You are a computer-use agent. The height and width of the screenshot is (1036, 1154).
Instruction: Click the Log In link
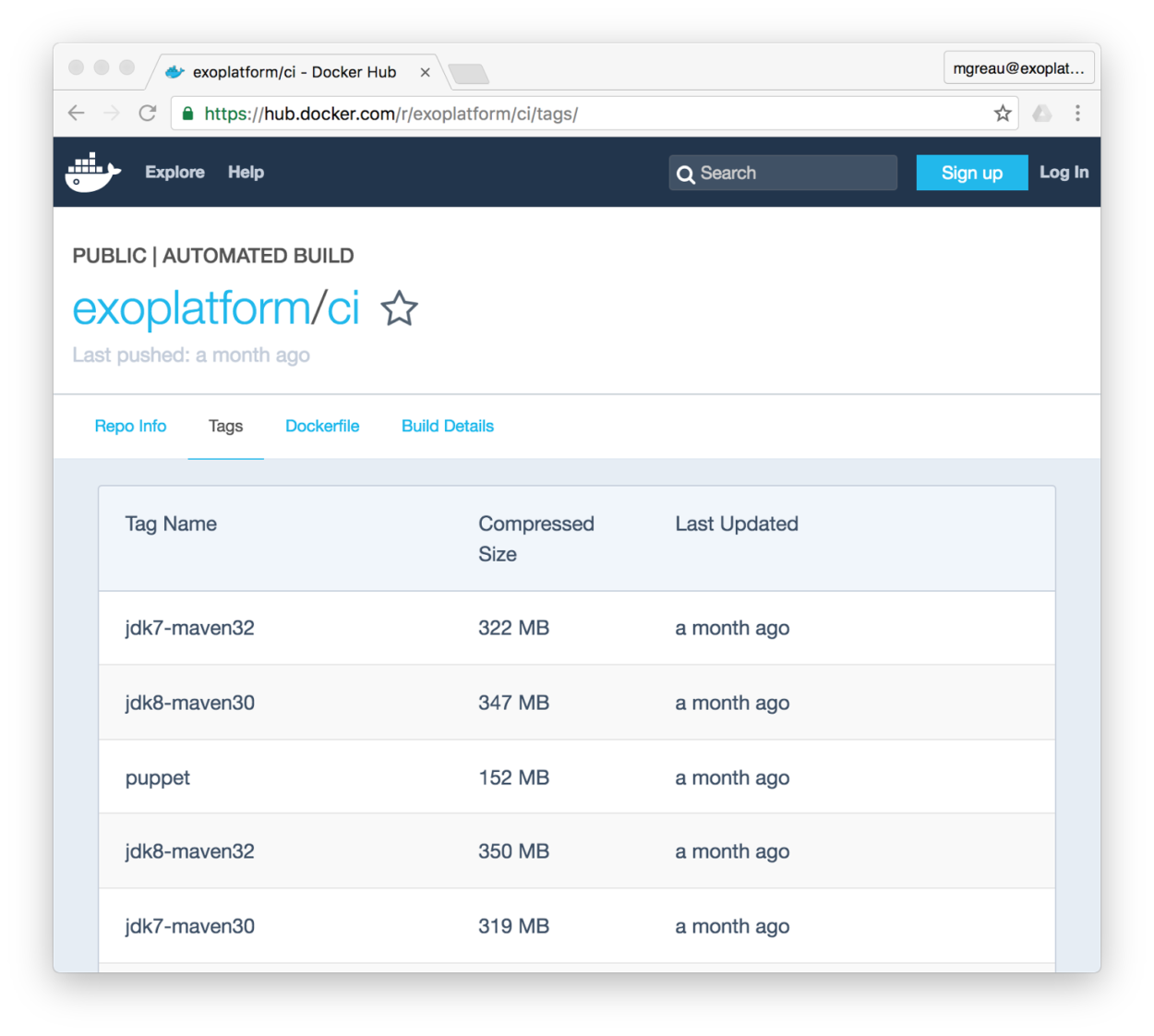pyautogui.click(x=1064, y=172)
